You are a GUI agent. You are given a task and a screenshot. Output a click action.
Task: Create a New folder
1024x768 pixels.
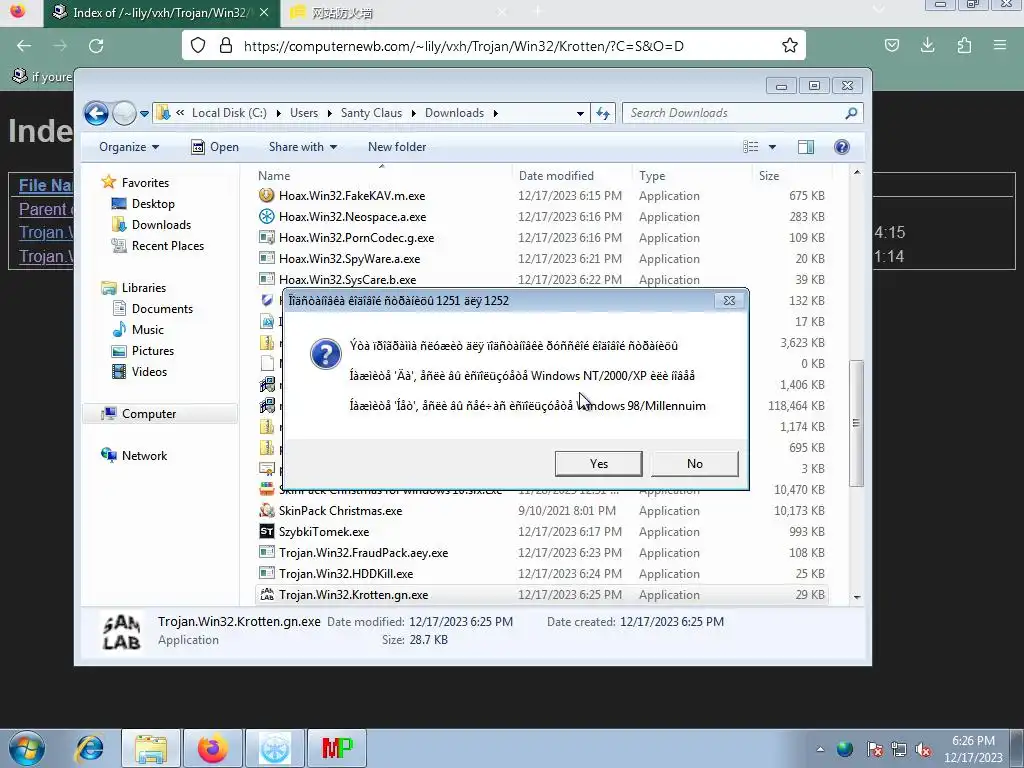point(396,147)
